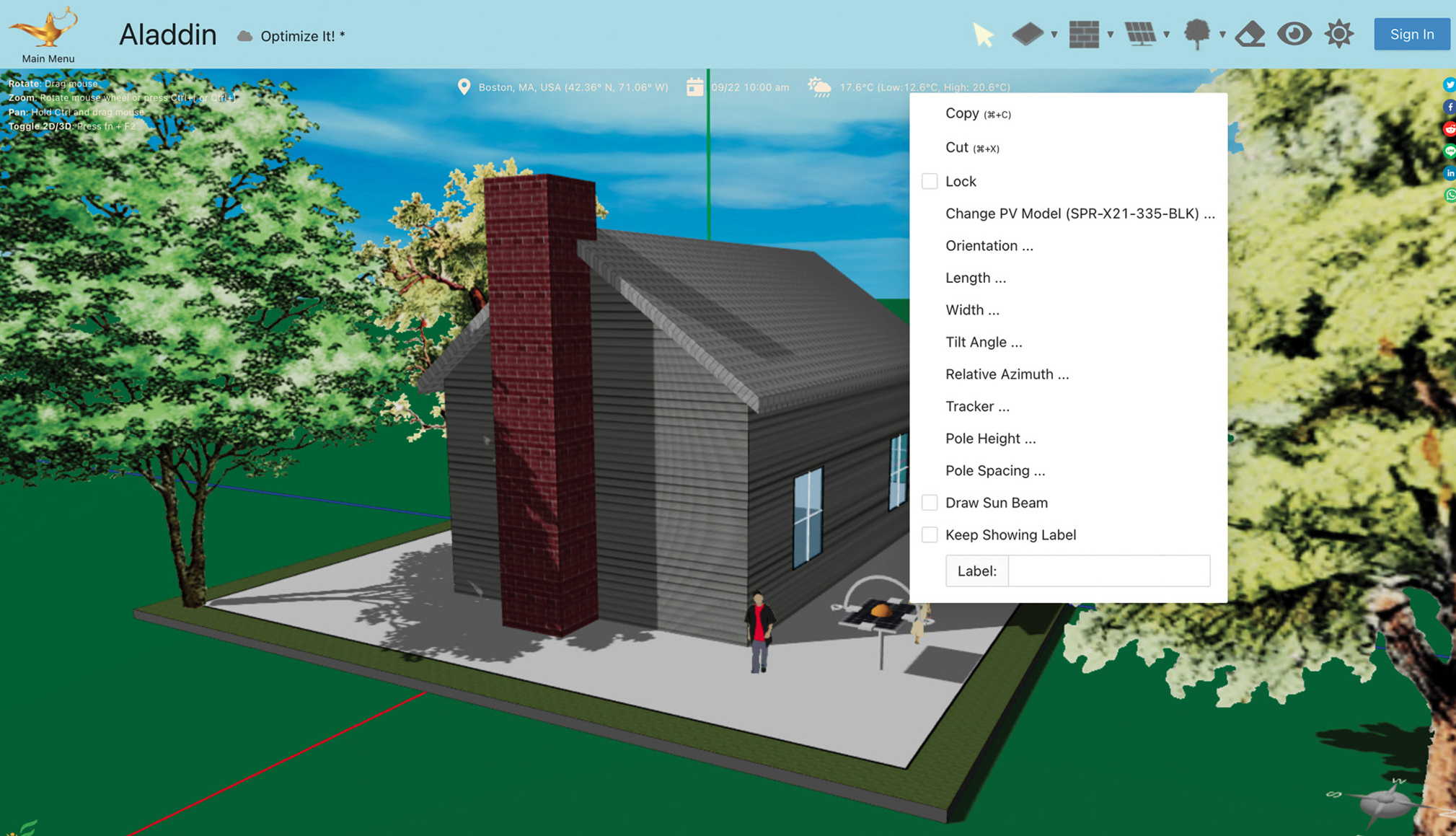The width and height of the screenshot is (1456, 836).
Task: Check the Lock checkbox
Action: (x=930, y=181)
